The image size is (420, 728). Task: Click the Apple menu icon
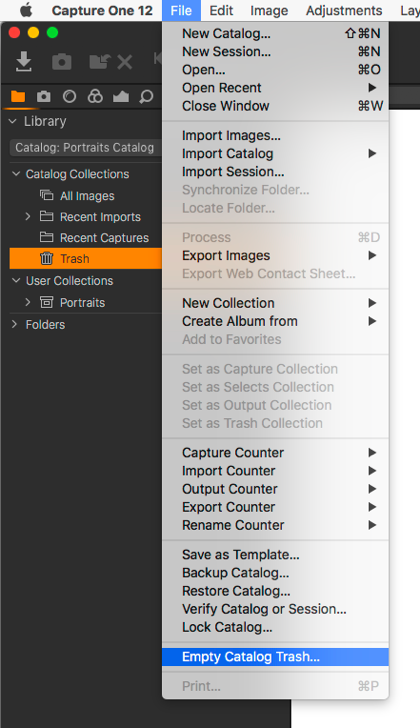click(x=26, y=10)
